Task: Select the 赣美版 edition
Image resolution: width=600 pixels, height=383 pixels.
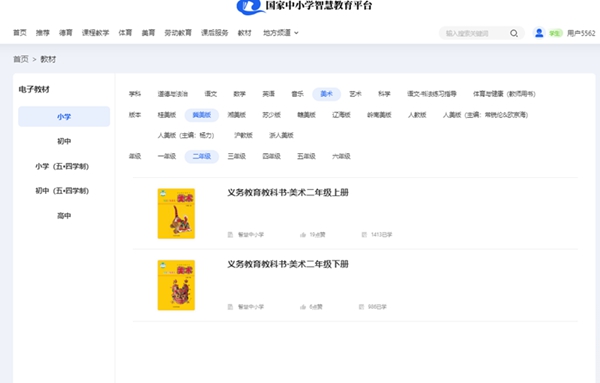Action: click(x=307, y=115)
